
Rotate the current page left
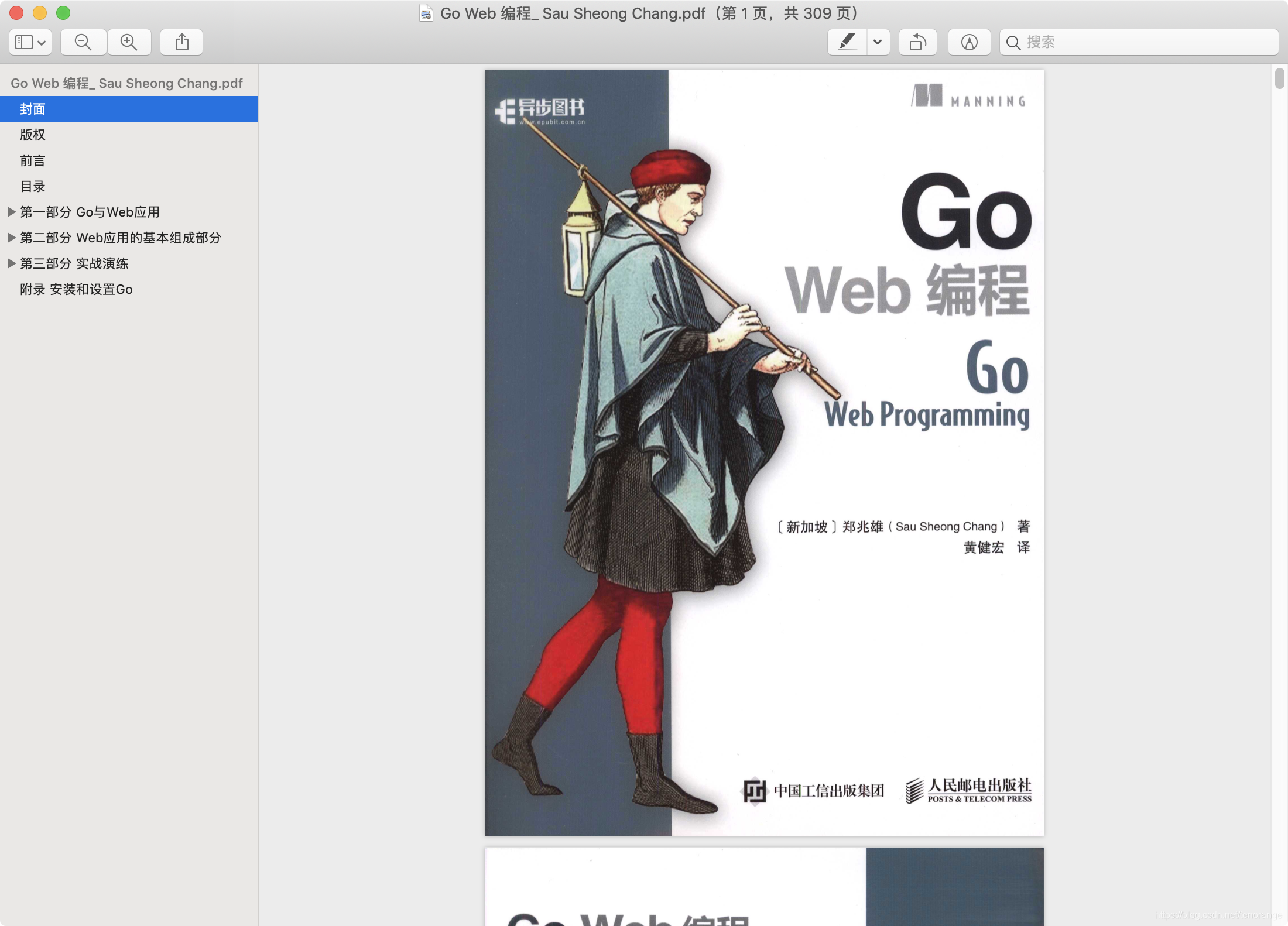click(917, 42)
